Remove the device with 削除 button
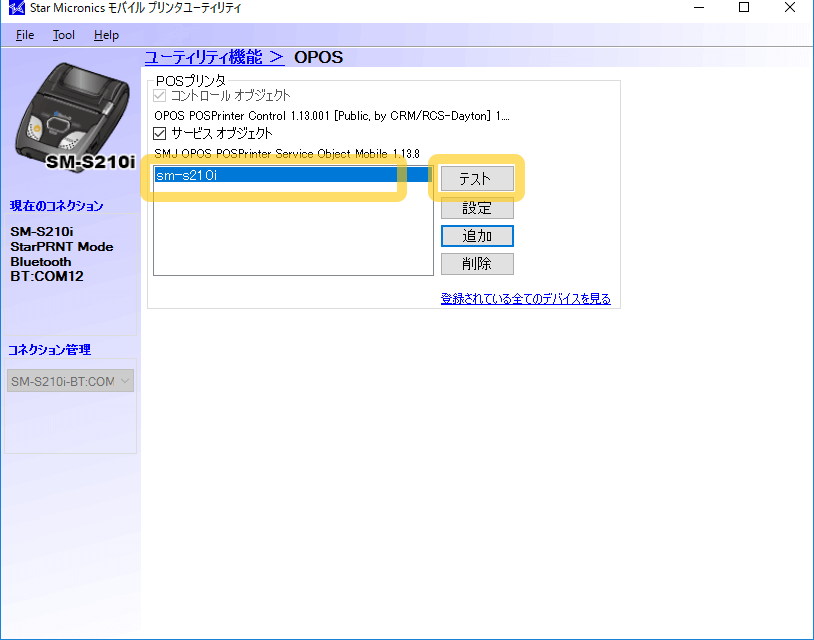 477,264
